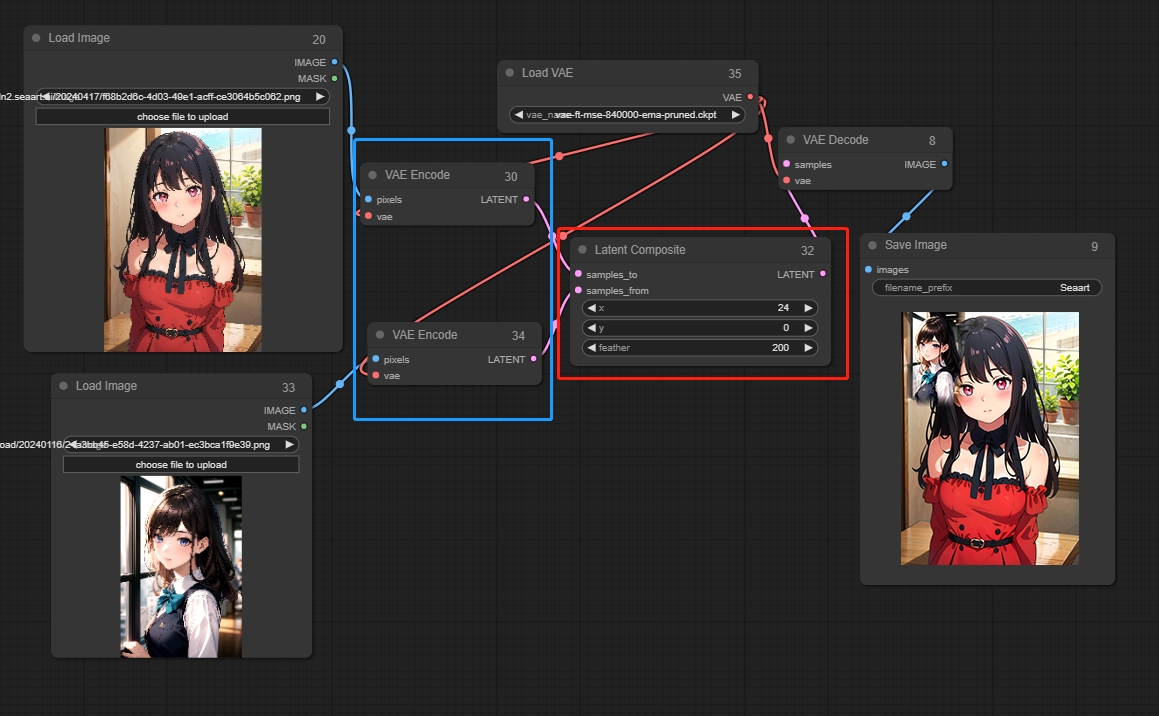Toggle collapse dot on Save Image node
This screenshot has width=1159, height=716.
pos(872,245)
